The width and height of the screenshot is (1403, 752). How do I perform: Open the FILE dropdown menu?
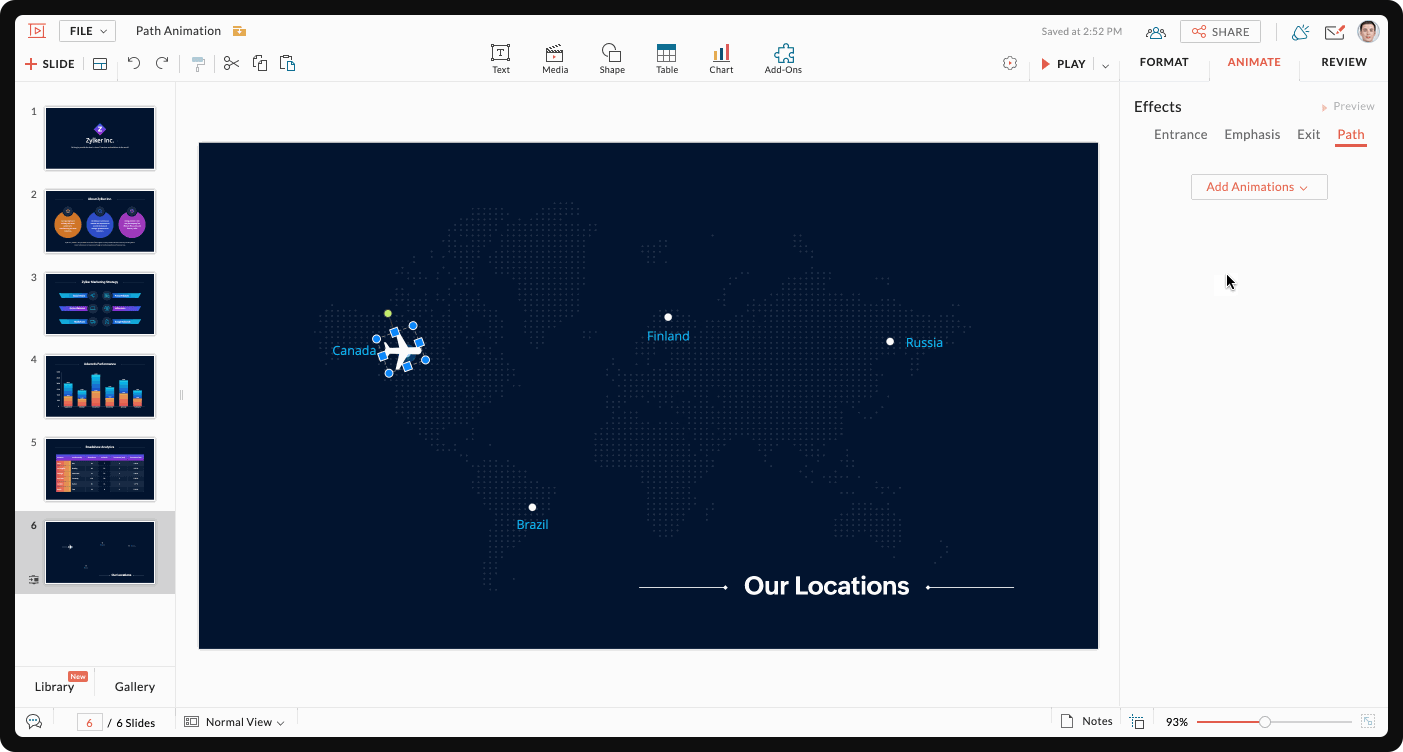tap(87, 31)
